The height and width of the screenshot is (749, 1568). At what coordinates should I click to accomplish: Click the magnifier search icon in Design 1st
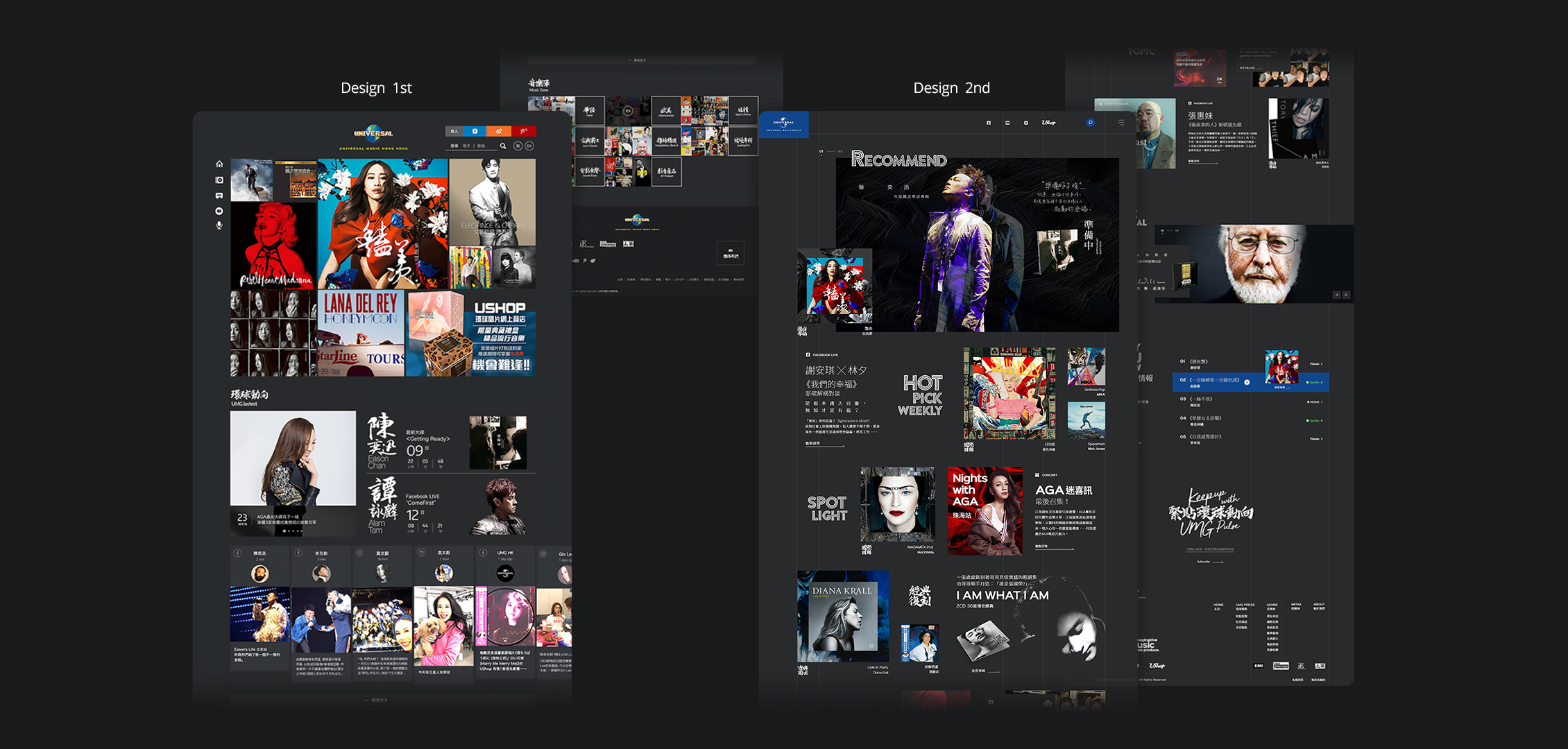click(x=503, y=146)
